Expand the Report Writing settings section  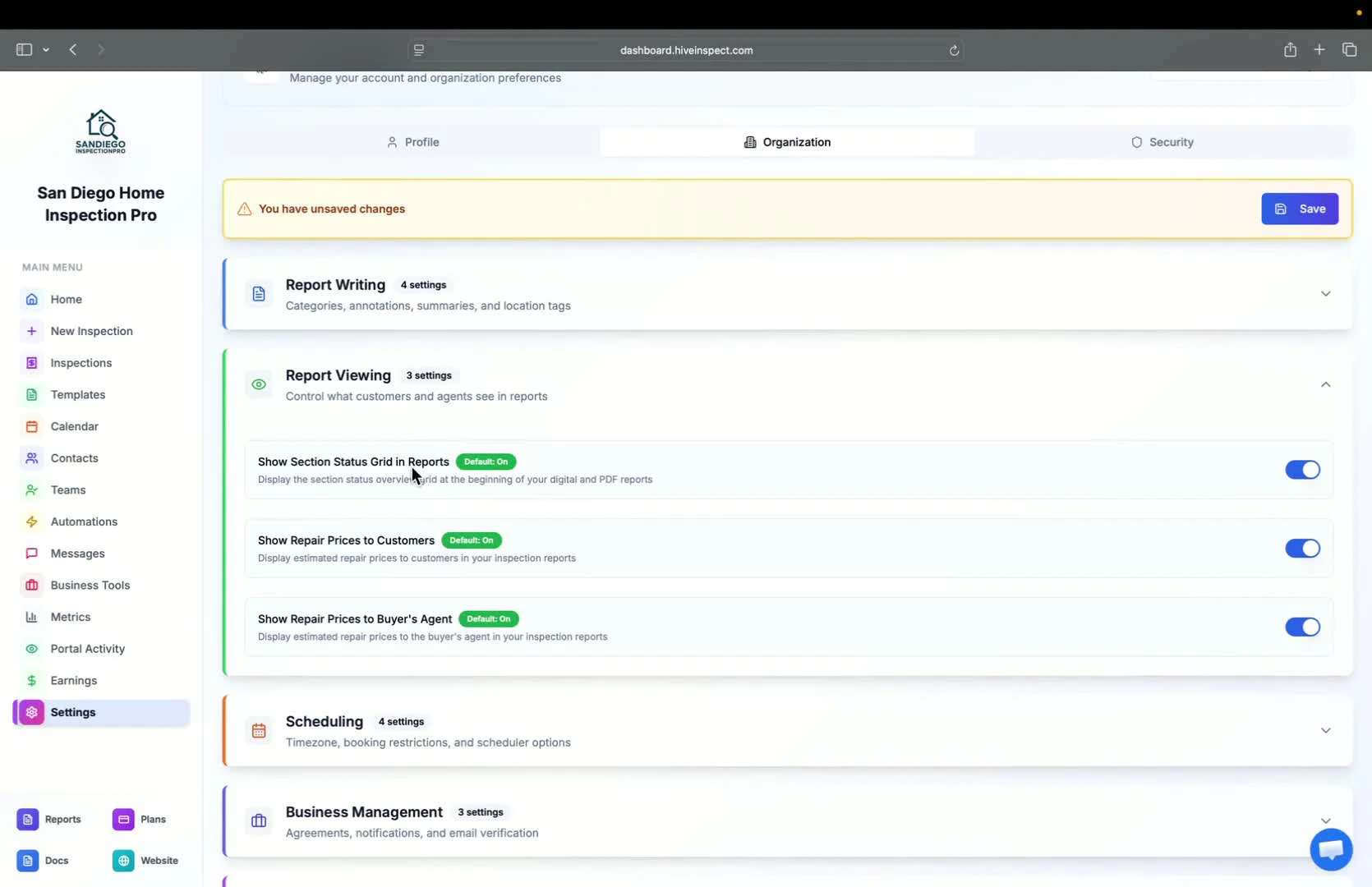pyautogui.click(x=1325, y=293)
